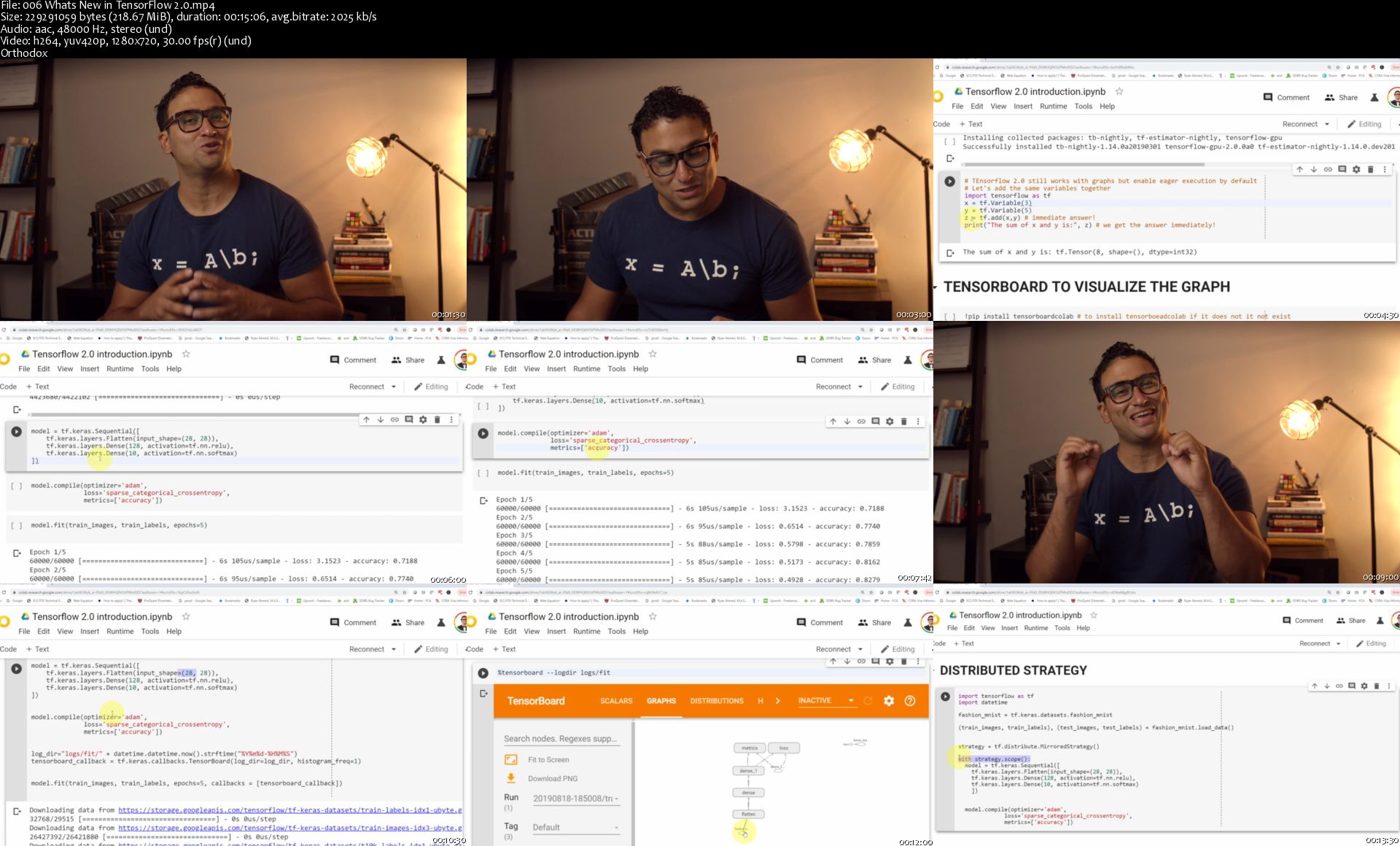Open Reconnect dropdown arrow in 00:04:30 frame
The image size is (1400, 846).
1327,124
